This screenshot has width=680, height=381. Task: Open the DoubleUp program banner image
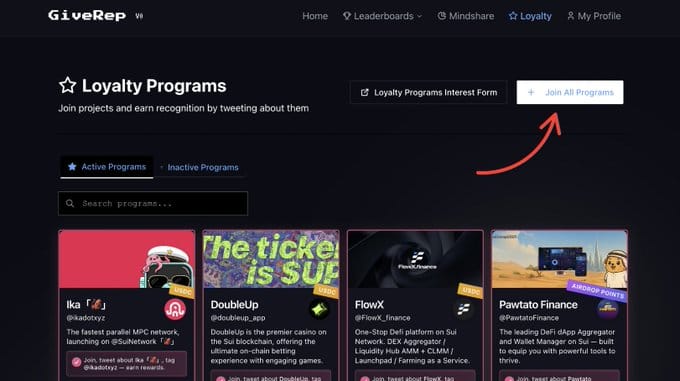pos(271,259)
